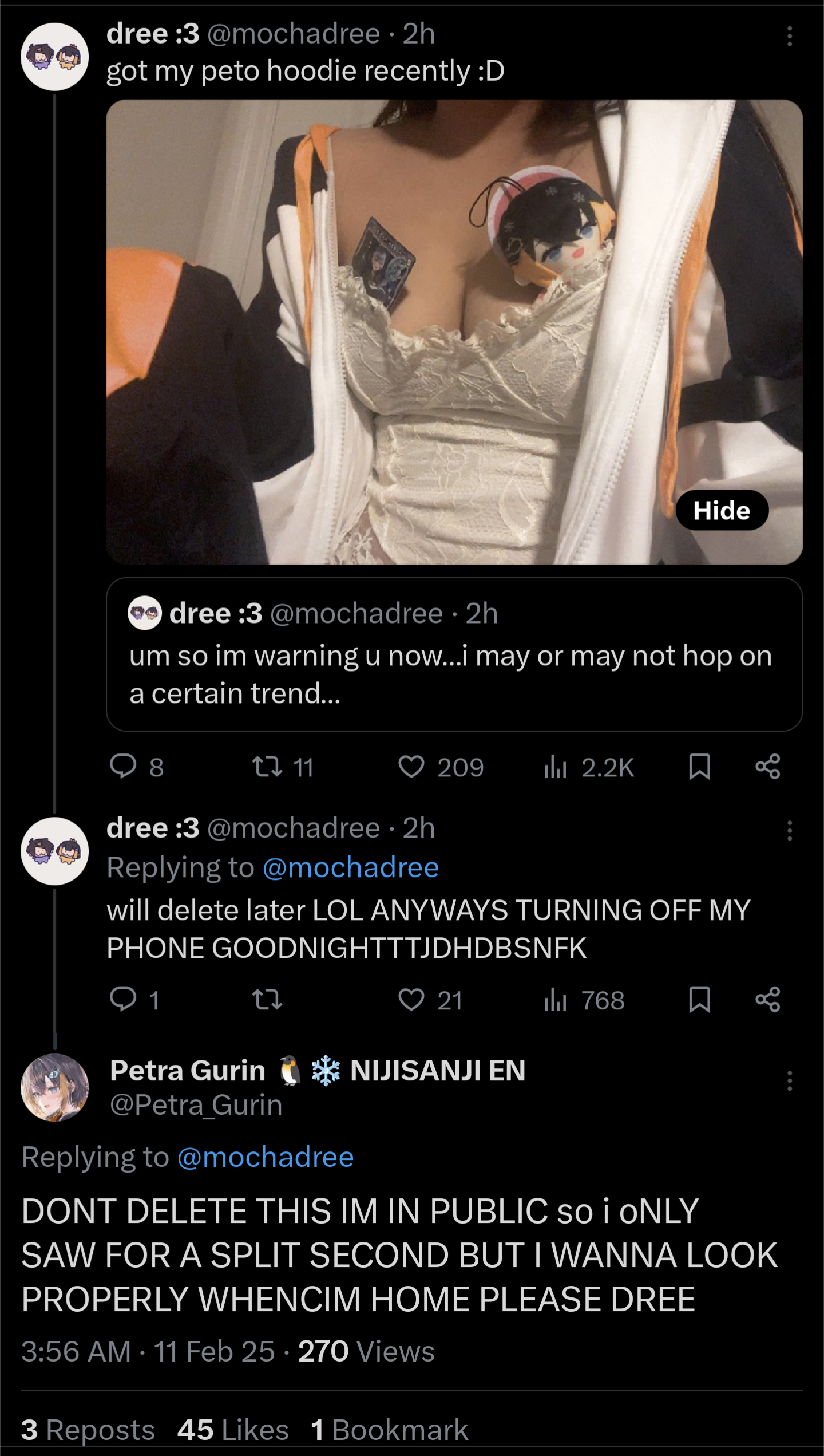Open the @mochadree link in Petra's reply

pos(266,1157)
